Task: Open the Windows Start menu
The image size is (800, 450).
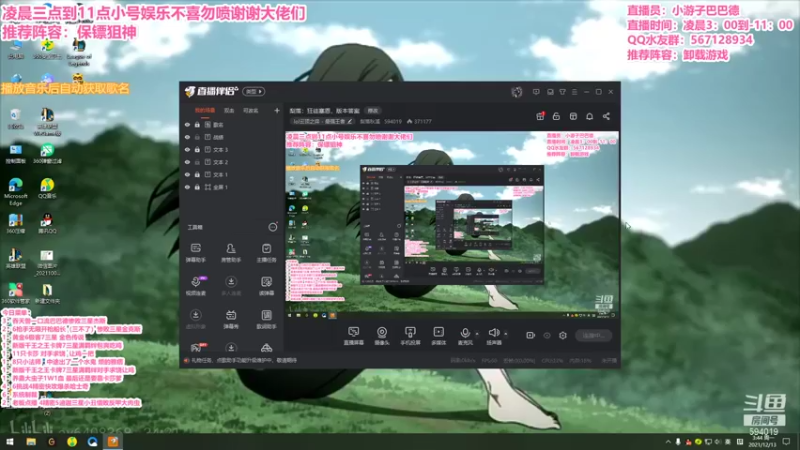Action: [10, 442]
